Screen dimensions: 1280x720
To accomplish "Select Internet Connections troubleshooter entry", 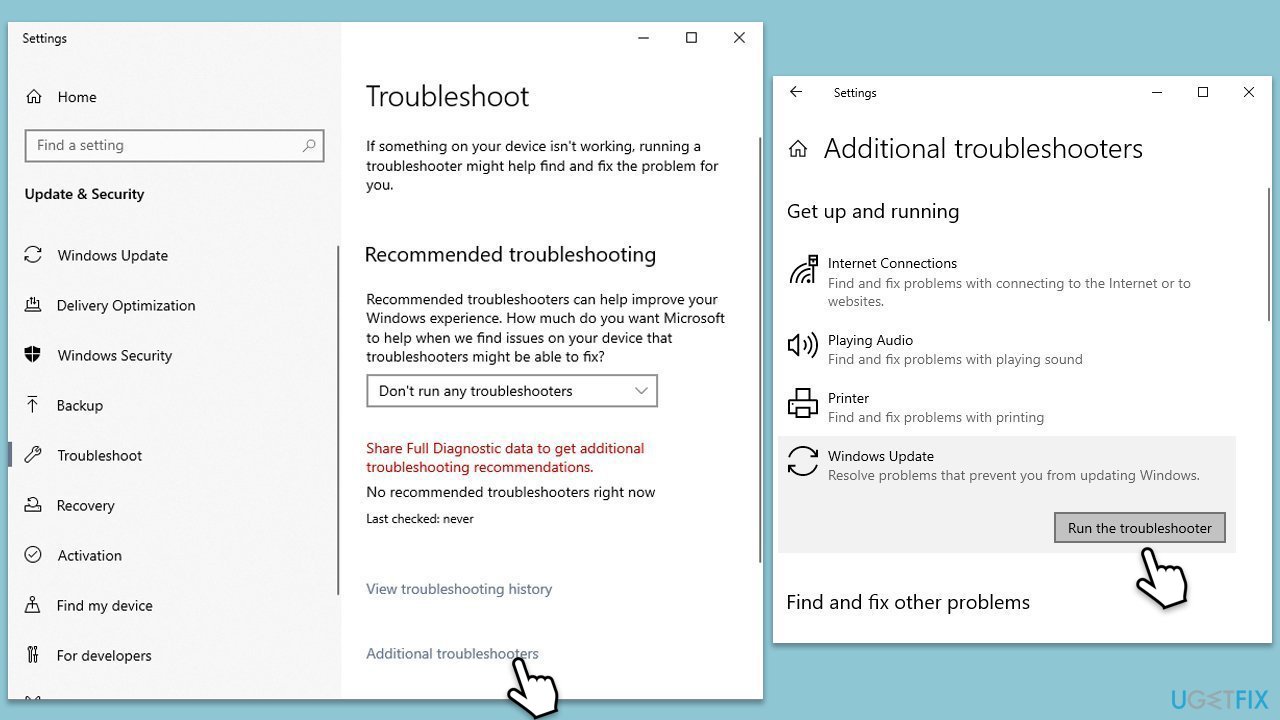I will pyautogui.click(x=1007, y=281).
